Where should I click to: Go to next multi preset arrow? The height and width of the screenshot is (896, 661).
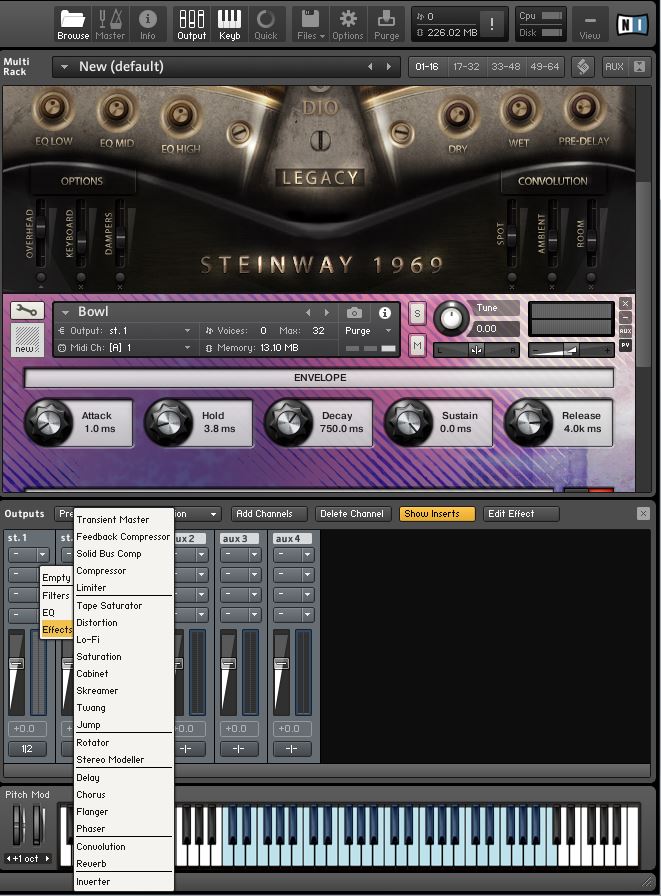pos(389,67)
